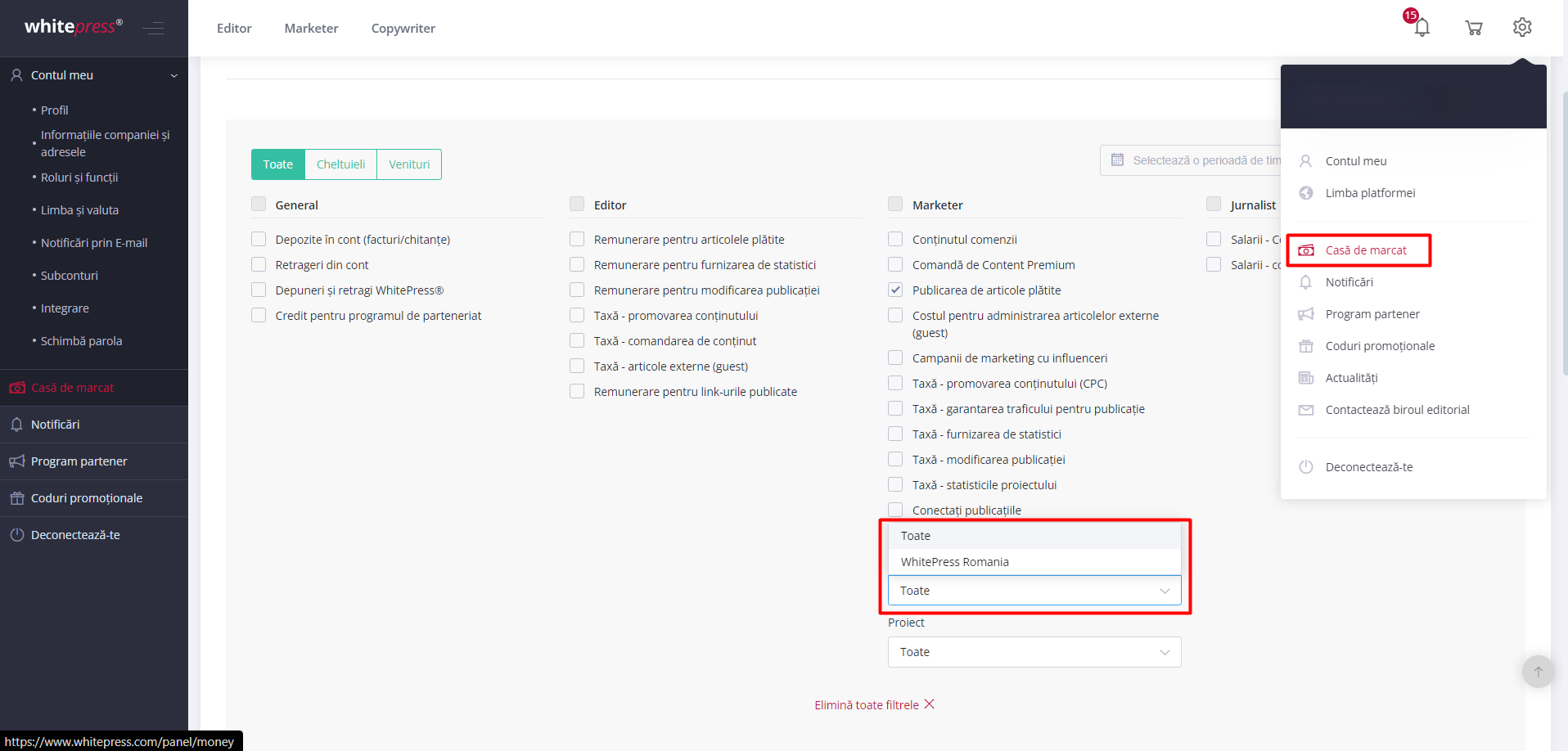Check Campanii de marketing cu influenceri

point(895,358)
